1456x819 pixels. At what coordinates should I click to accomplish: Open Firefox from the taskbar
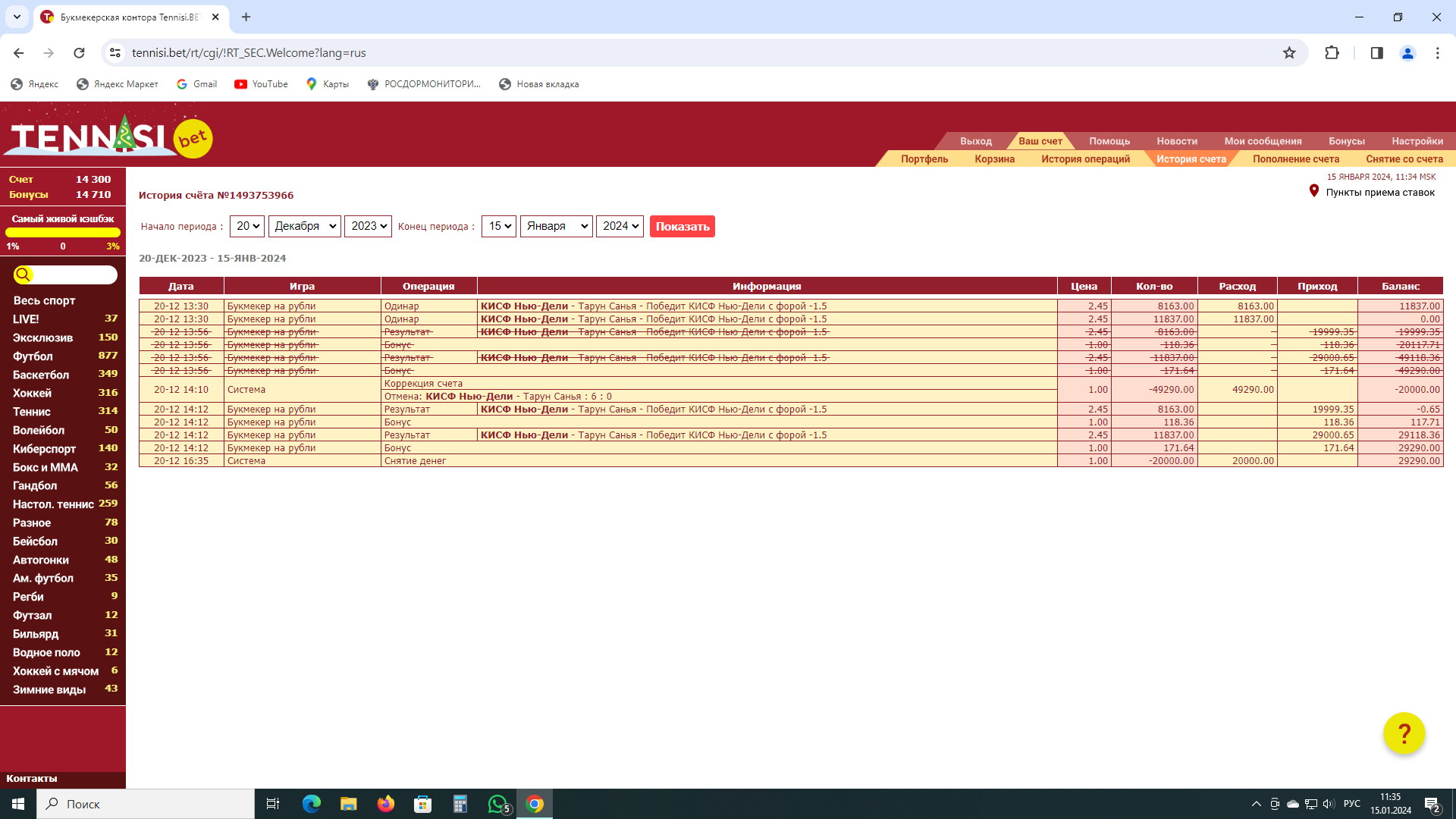(x=386, y=804)
